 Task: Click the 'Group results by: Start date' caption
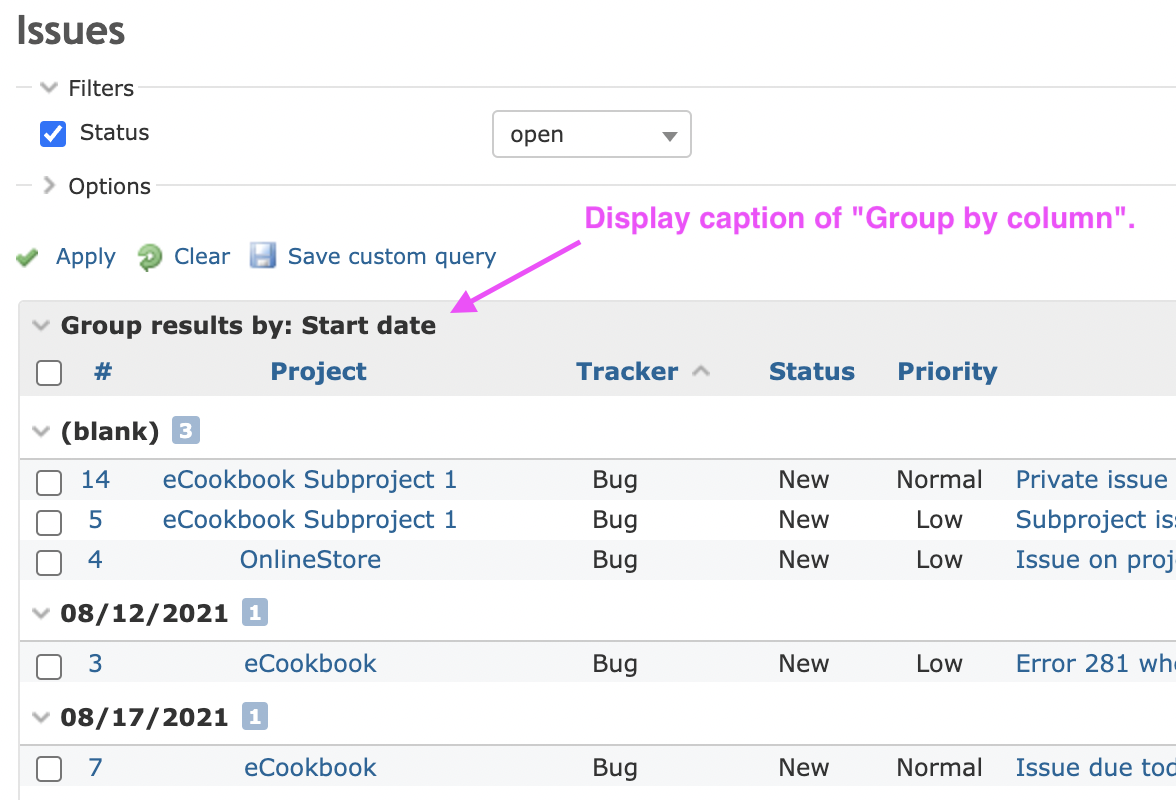coord(248,325)
